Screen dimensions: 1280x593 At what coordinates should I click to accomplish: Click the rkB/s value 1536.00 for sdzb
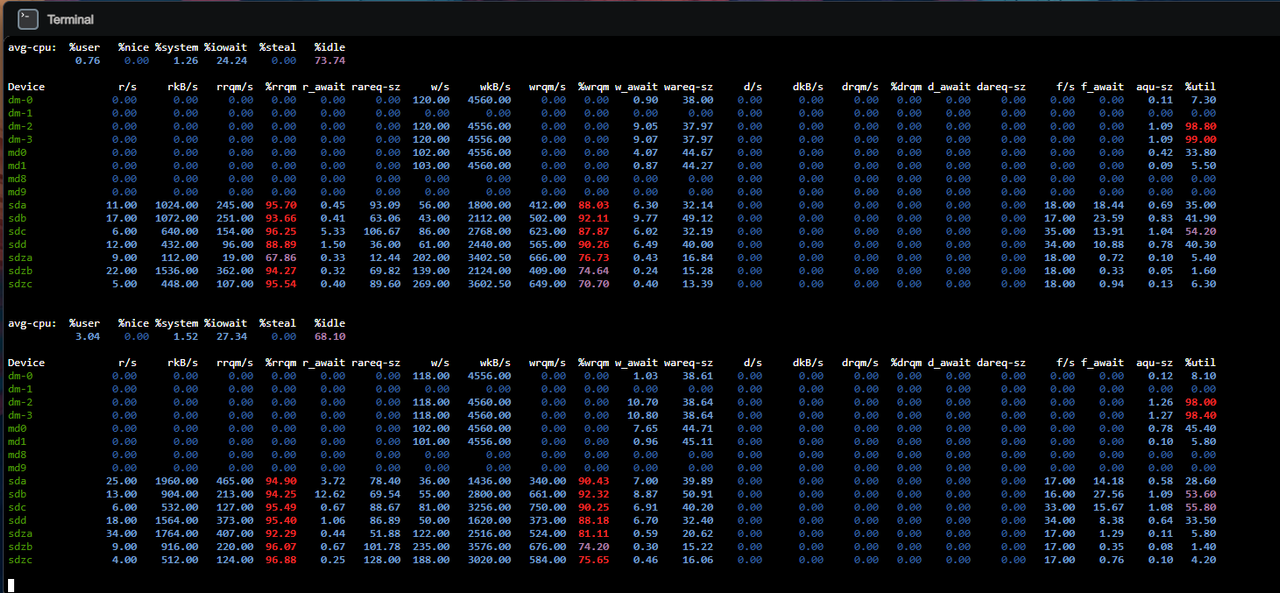click(x=178, y=271)
